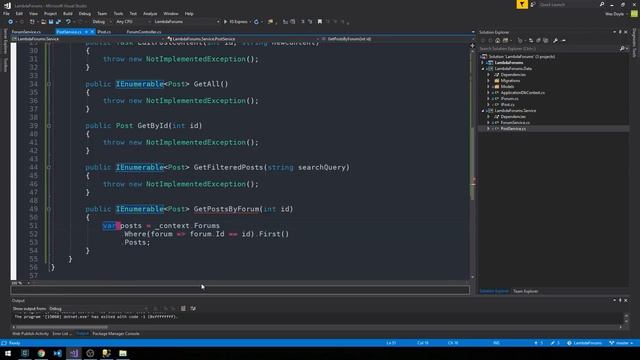The image size is (640, 360).
Task: Click Solution Explorer Properties wrench icon
Action: click(x=555, y=40)
